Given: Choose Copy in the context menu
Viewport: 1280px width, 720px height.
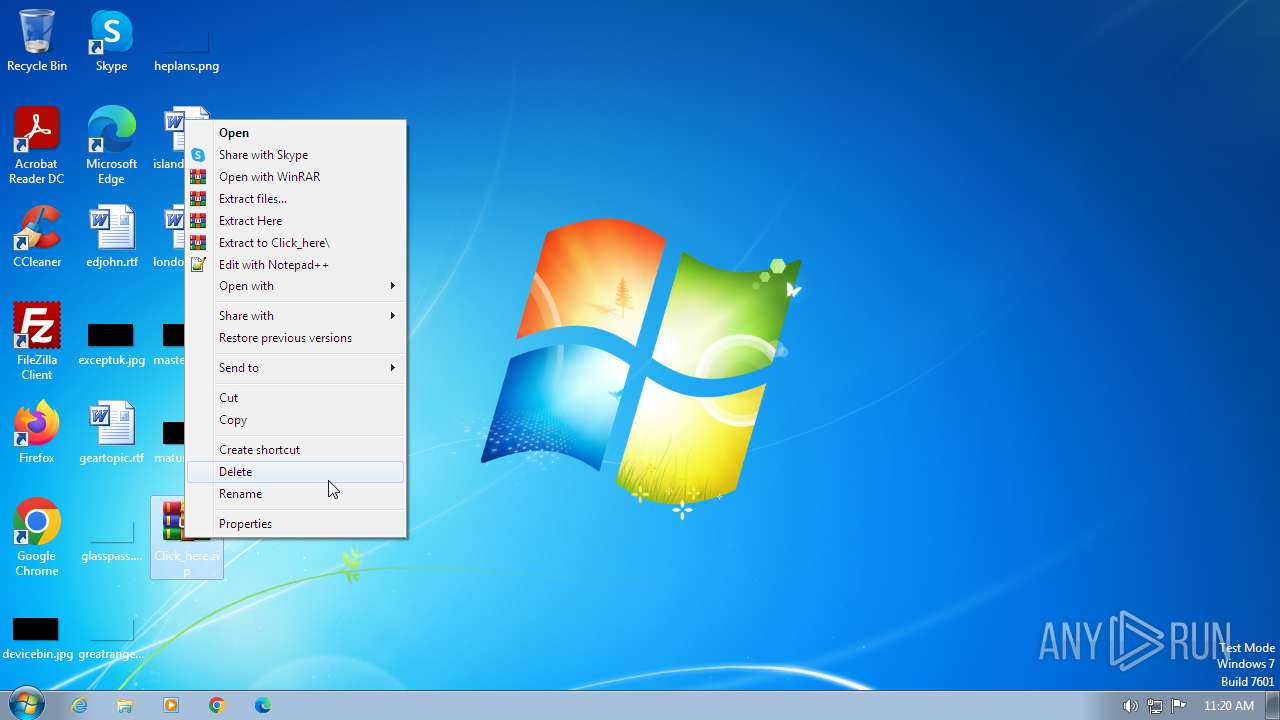Looking at the screenshot, I should click(296, 420).
